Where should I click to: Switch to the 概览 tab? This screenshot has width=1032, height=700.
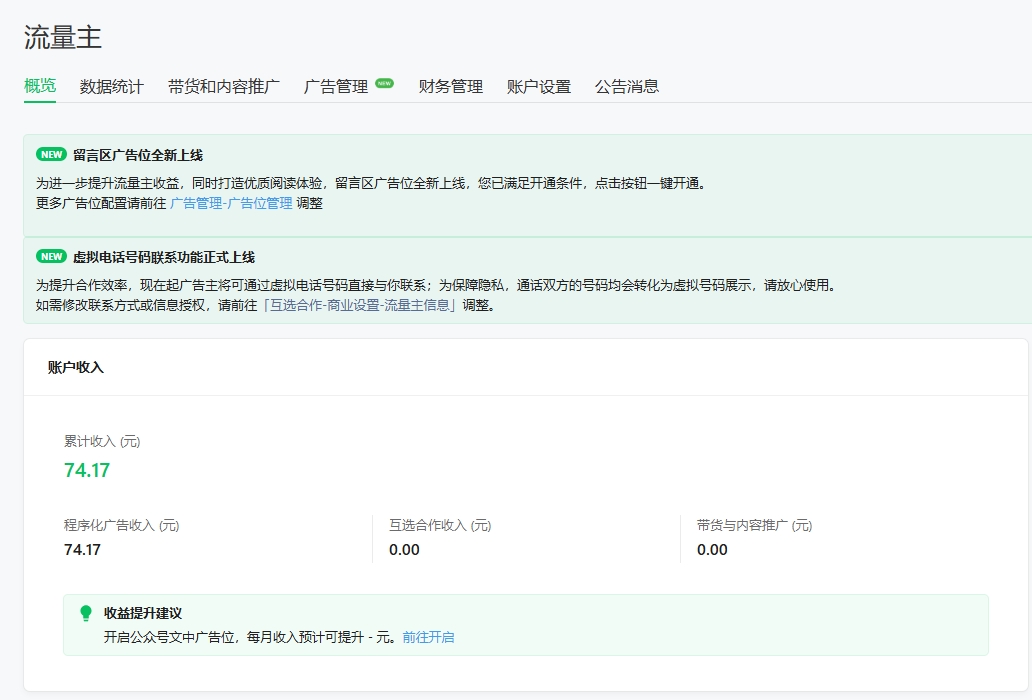pos(40,86)
